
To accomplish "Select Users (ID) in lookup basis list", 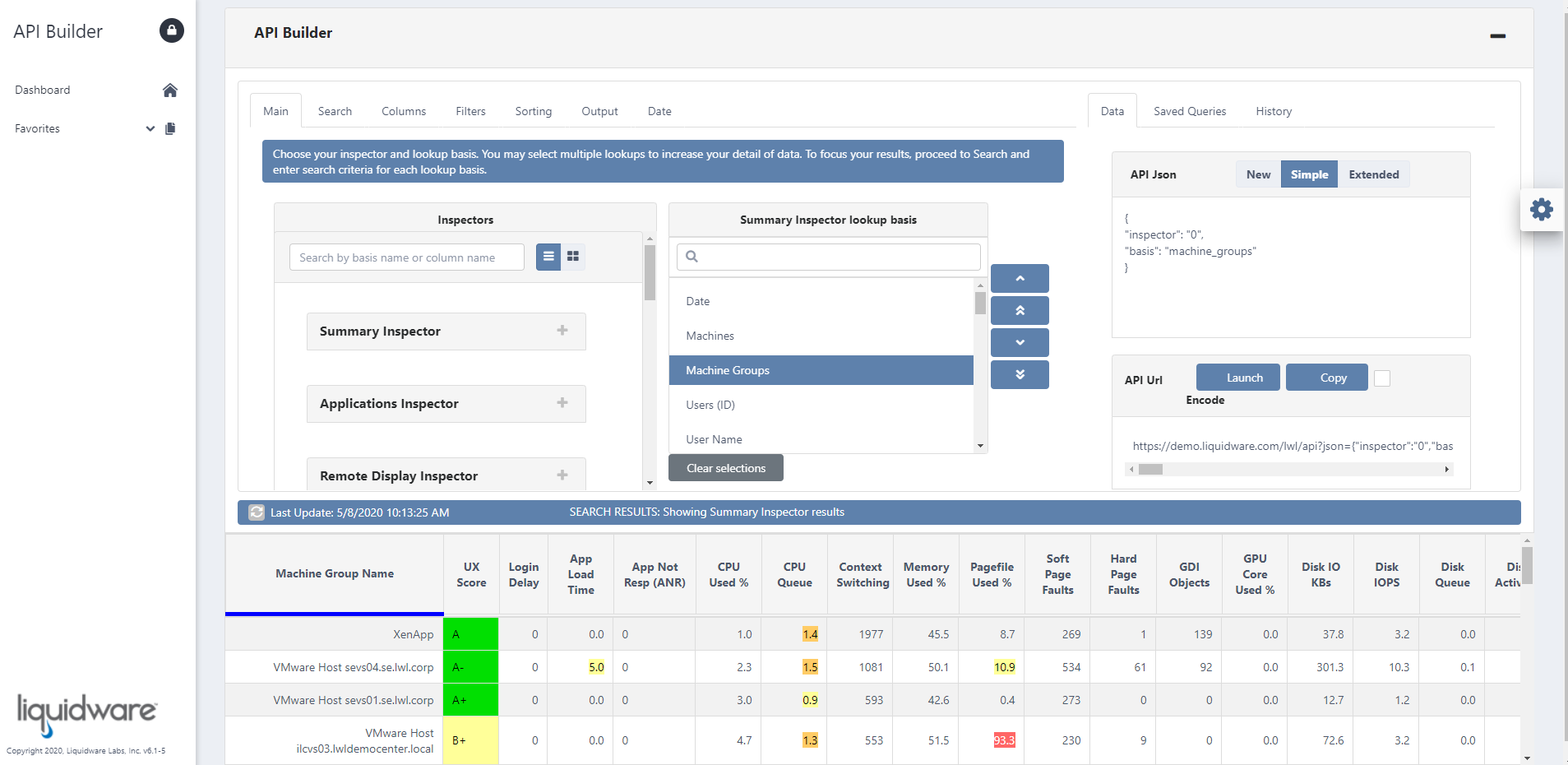I will pos(821,405).
